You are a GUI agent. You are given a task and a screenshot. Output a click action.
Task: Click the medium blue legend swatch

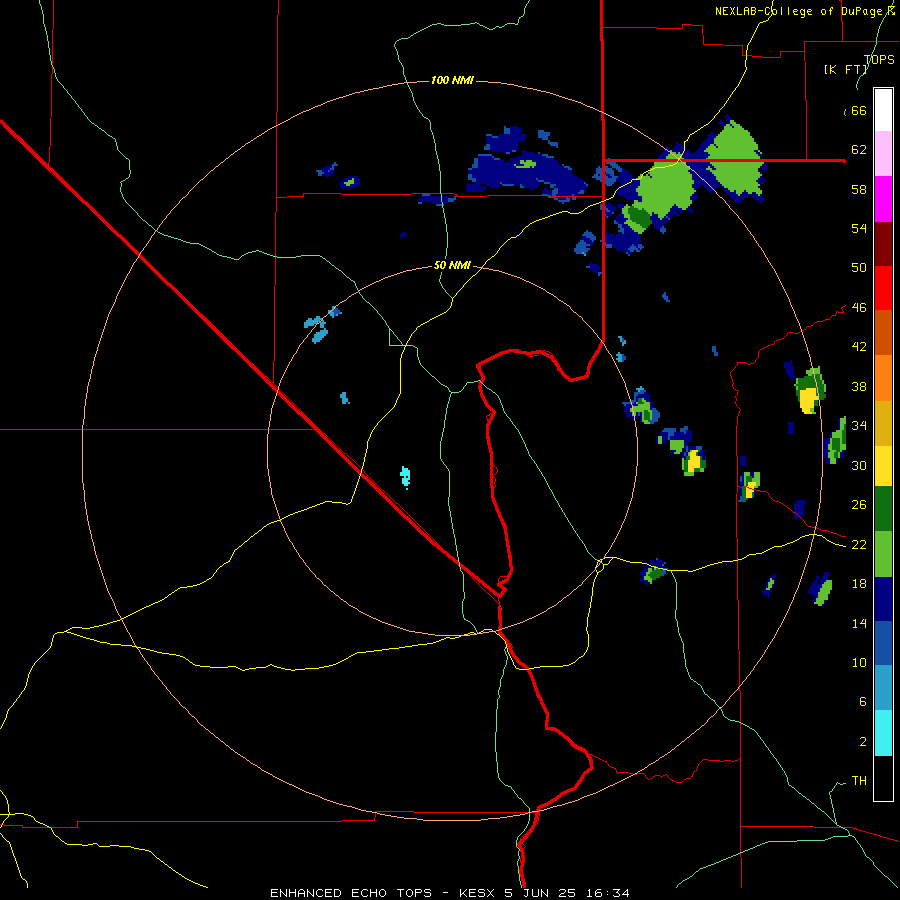[883, 643]
